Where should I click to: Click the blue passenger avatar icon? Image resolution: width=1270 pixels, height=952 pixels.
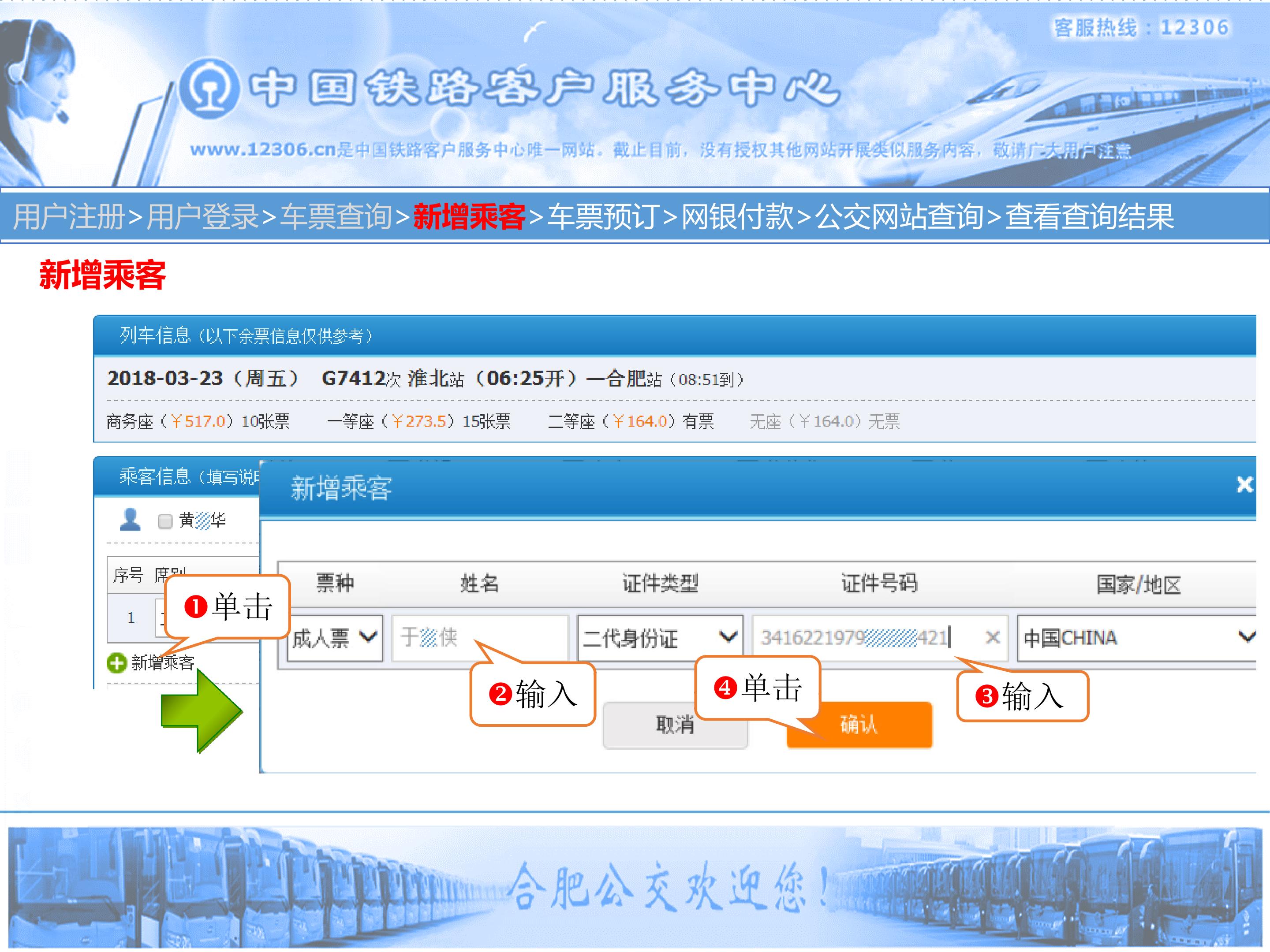coord(131,520)
